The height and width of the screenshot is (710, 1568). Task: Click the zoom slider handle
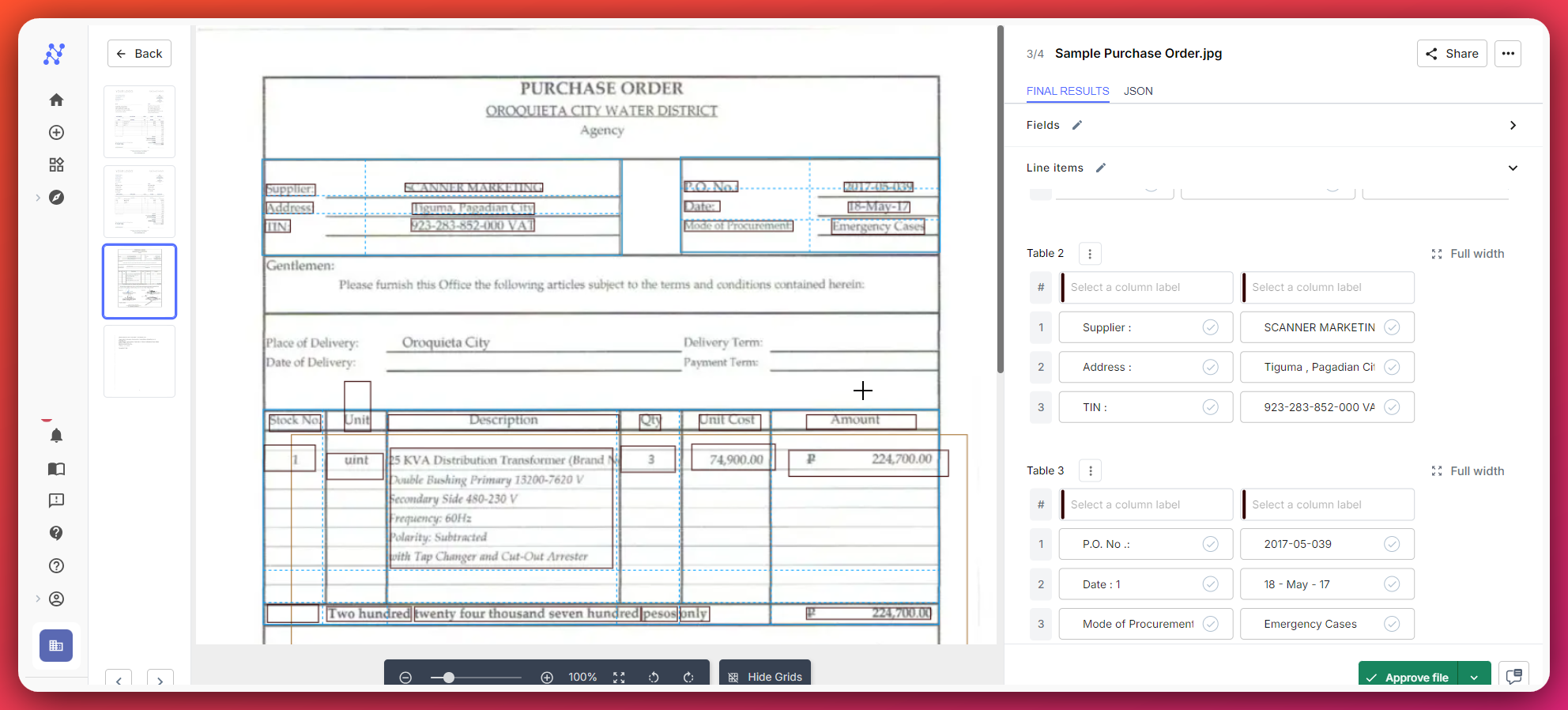[x=449, y=678]
